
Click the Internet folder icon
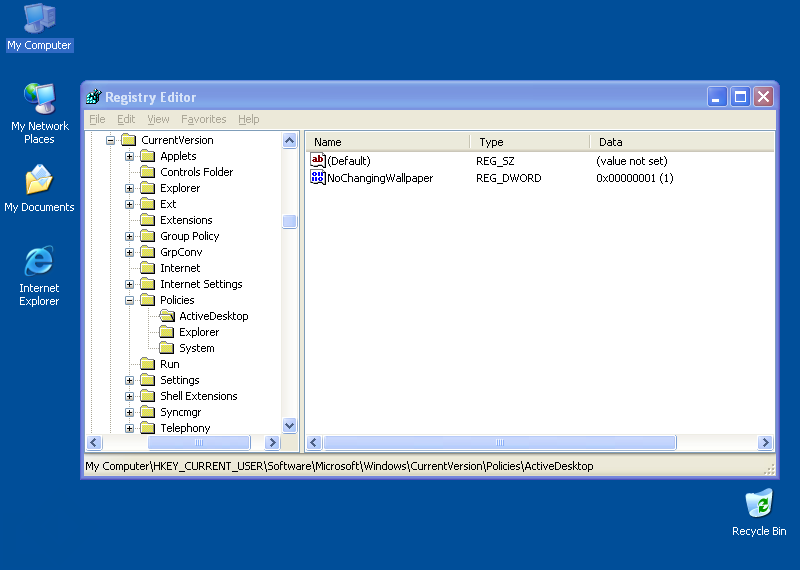pyautogui.click(x=147, y=268)
